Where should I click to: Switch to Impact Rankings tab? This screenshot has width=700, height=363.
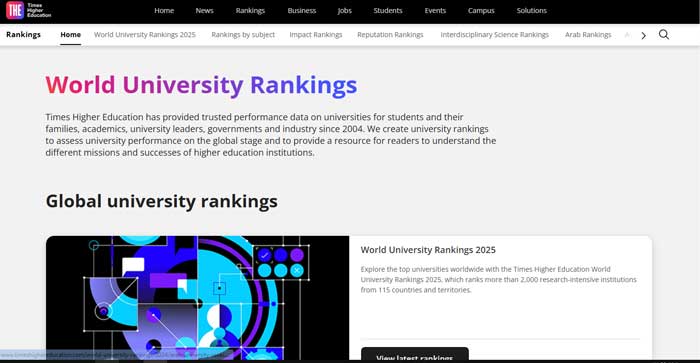tap(316, 34)
